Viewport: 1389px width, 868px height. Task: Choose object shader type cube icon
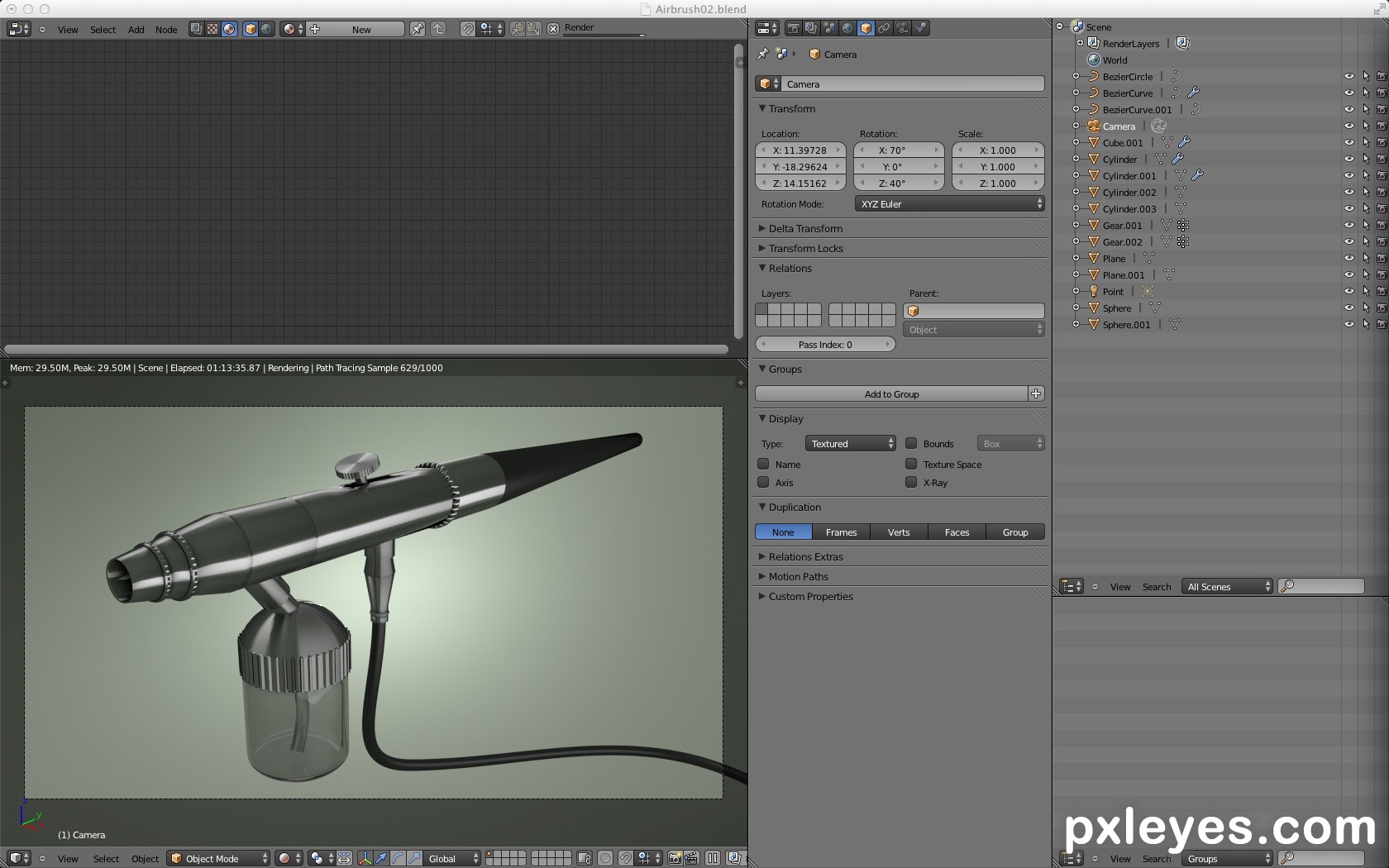(x=251, y=29)
